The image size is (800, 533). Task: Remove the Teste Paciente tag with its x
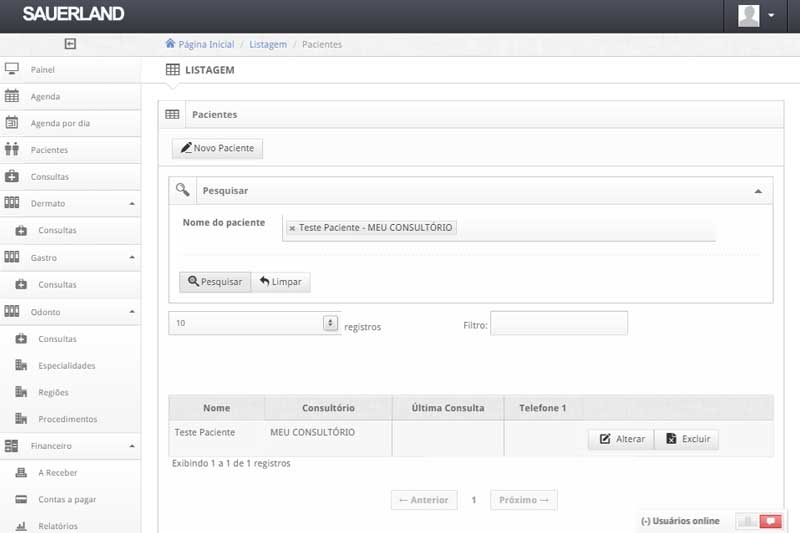(x=292, y=228)
